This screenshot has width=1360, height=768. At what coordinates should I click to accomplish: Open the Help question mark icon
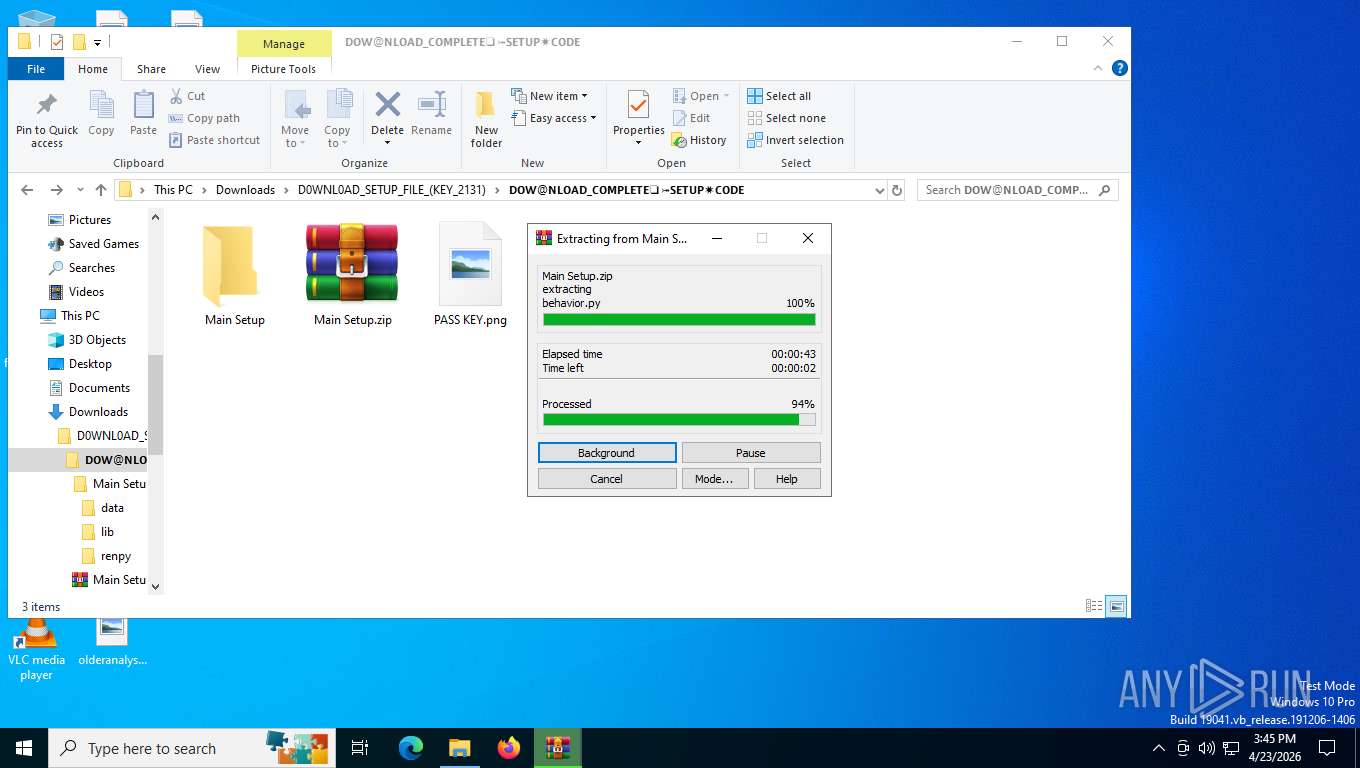pos(1120,68)
